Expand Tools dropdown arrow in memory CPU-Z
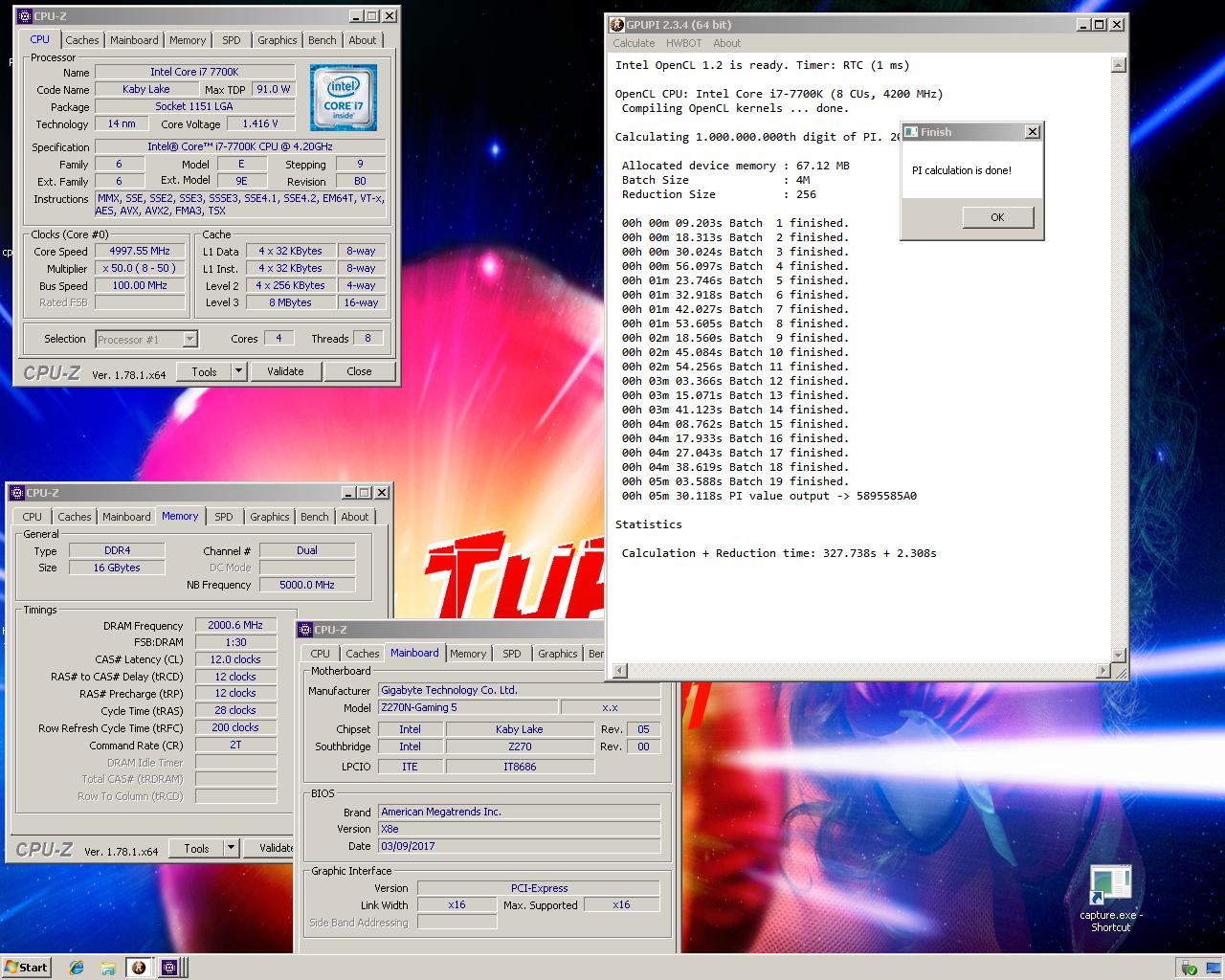1225x980 pixels. pyautogui.click(x=231, y=848)
